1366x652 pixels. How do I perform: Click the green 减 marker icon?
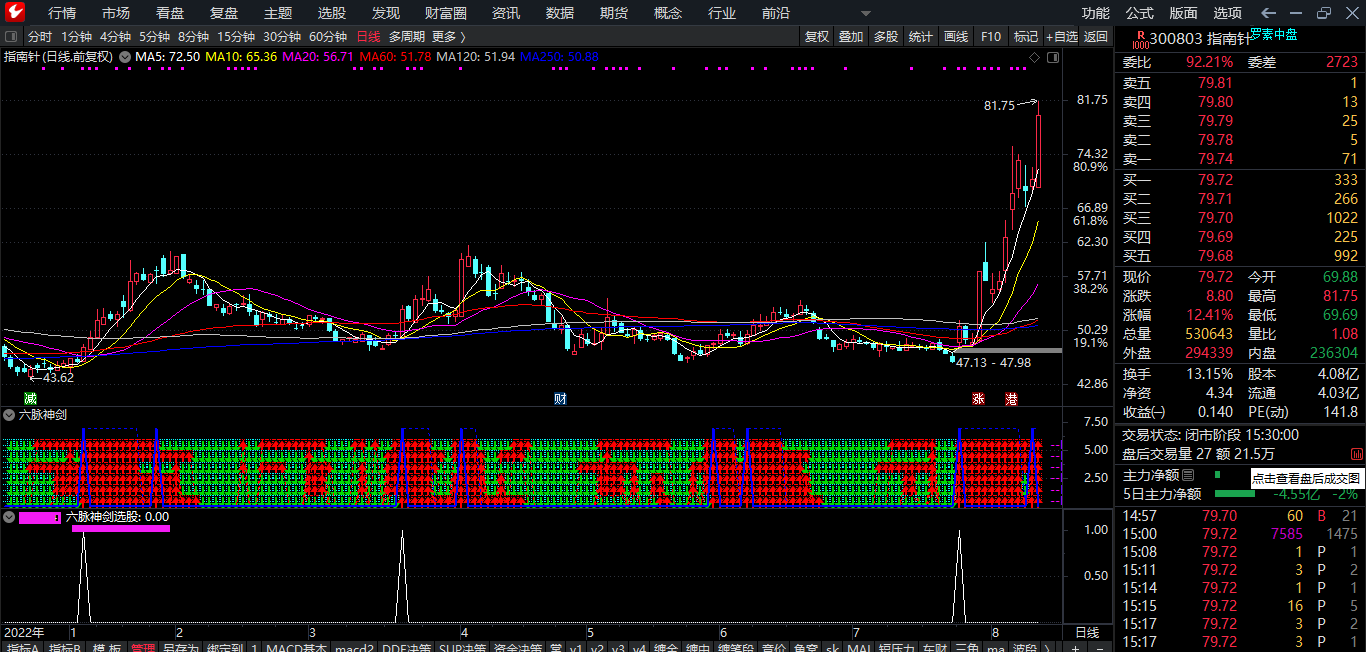pos(30,399)
